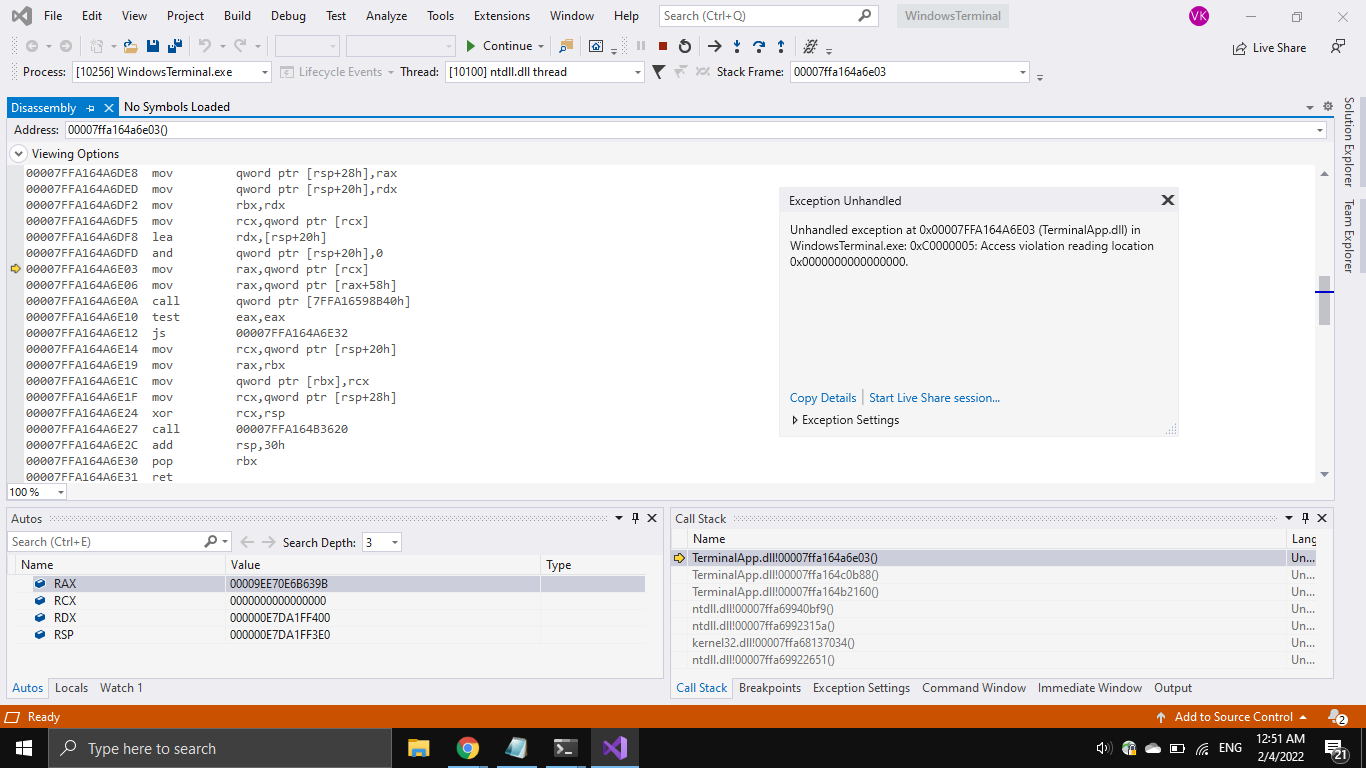Screen dimensions: 1366x768
Task: Click the Stop Debugging red square
Action: point(663,46)
